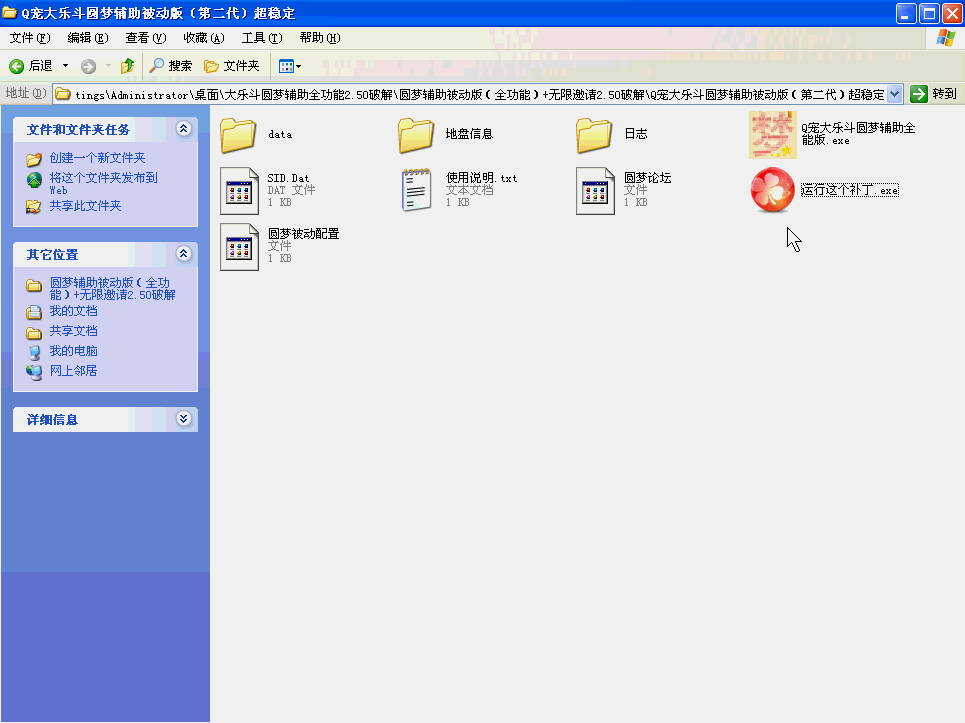This screenshot has height=723, width=965.
Task: Open the 日志 folder icon
Action: 594,135
